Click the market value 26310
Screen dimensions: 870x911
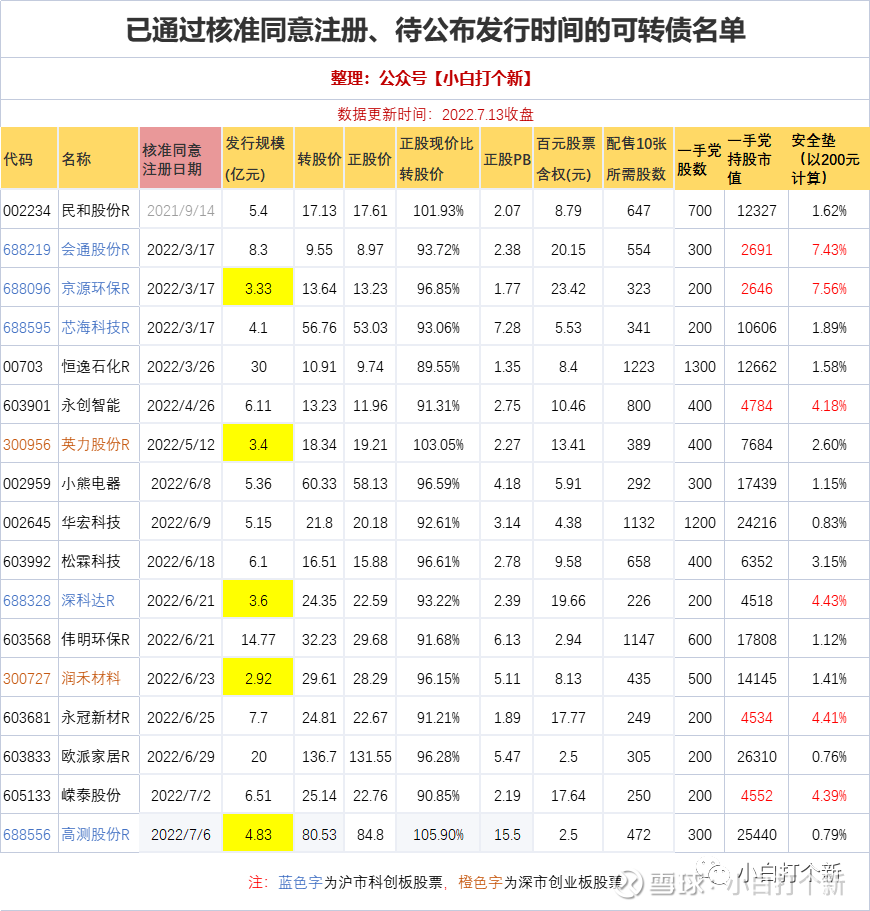tap(757, 756)
